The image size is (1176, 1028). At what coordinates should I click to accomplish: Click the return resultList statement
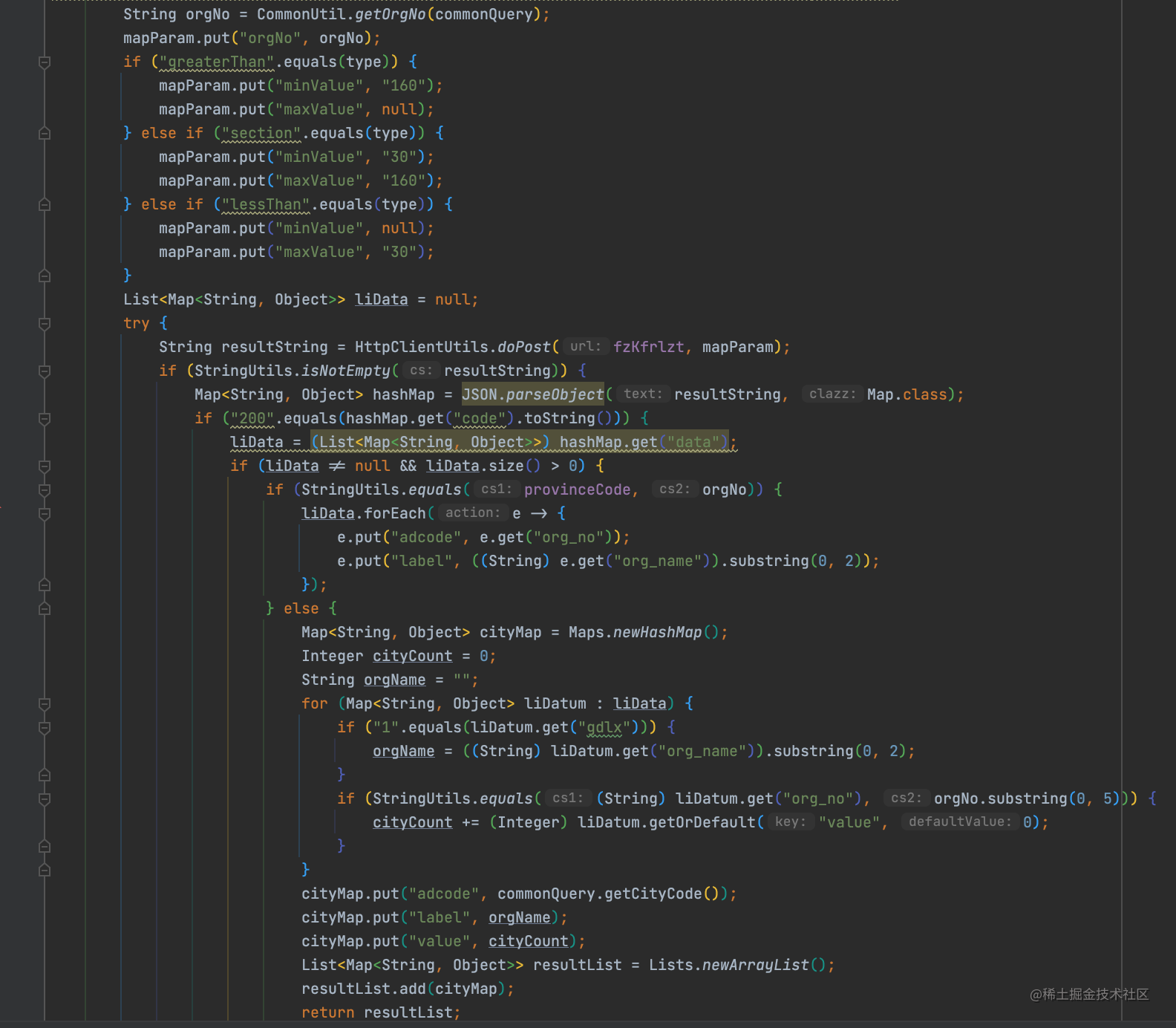[x=381, y=1012]
